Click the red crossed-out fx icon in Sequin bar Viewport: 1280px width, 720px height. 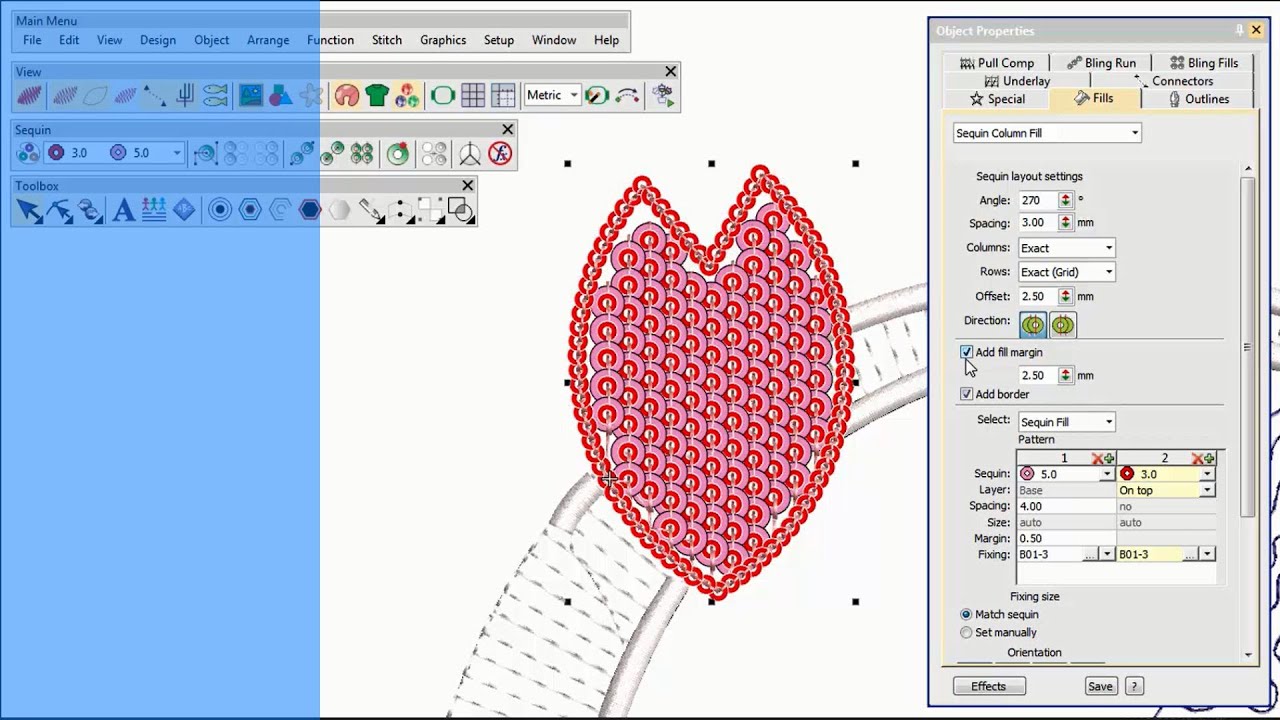[x=500, y=153]
